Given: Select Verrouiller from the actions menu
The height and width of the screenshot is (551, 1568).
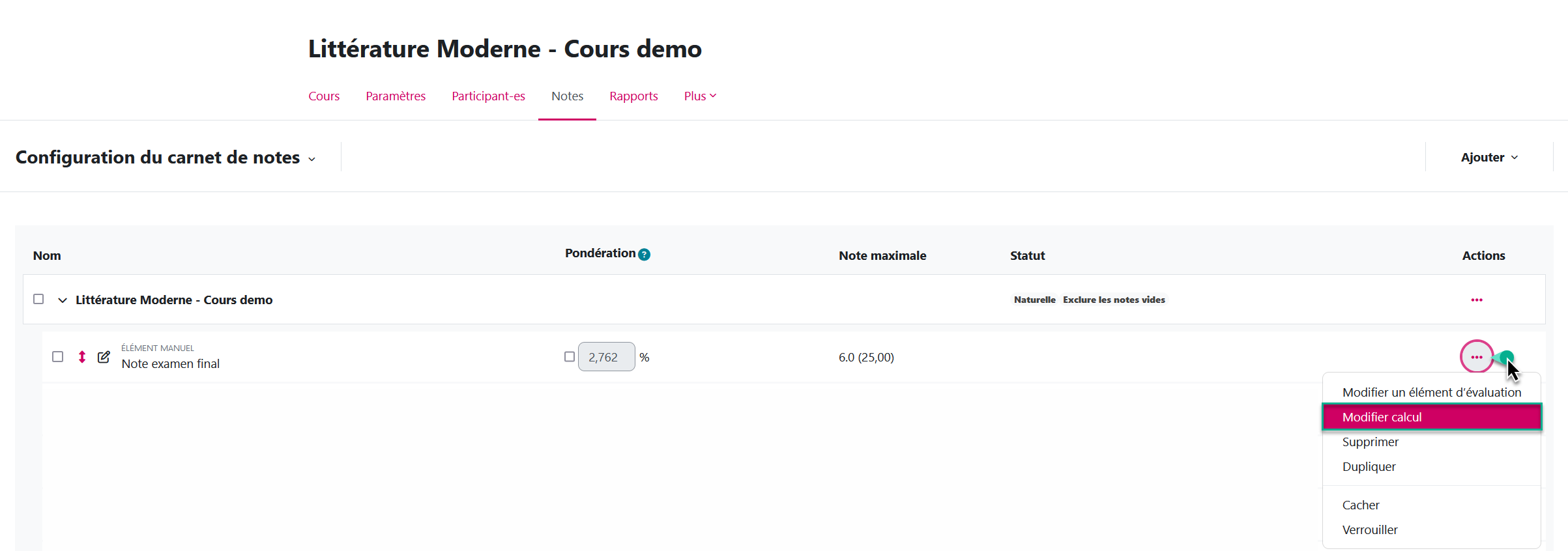Looking at the screenshot, I should click(1369, 530).
